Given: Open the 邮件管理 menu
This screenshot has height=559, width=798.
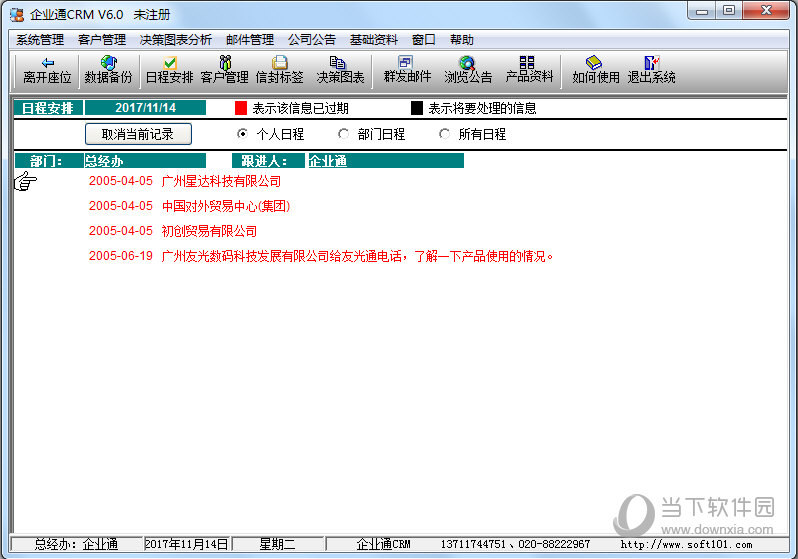Looking at the screenshot, I should [x=250, y=40].
